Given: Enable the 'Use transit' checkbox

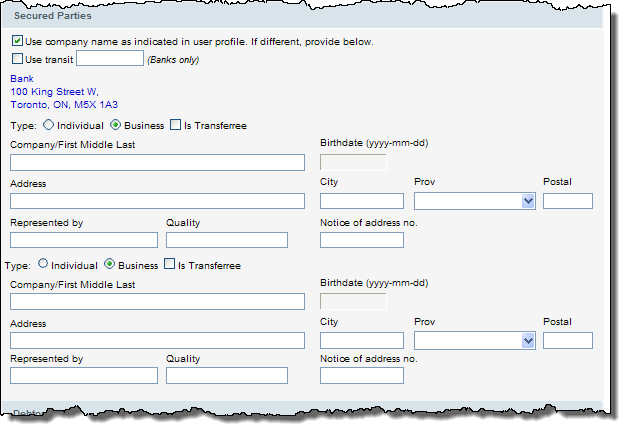Looking at the screenshot, I should click(x=17, y=59).
